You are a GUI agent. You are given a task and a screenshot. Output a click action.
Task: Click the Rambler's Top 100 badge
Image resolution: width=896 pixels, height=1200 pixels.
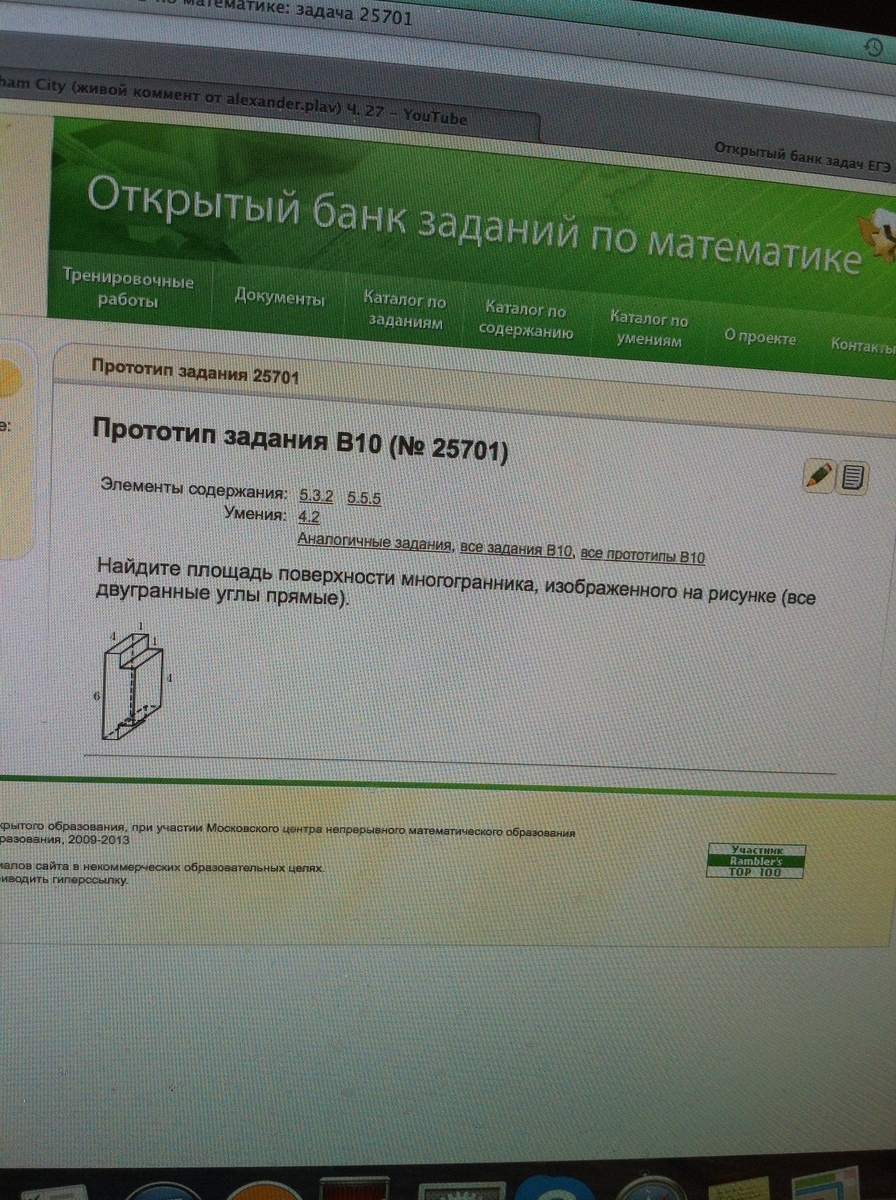[x=755, y=861]
